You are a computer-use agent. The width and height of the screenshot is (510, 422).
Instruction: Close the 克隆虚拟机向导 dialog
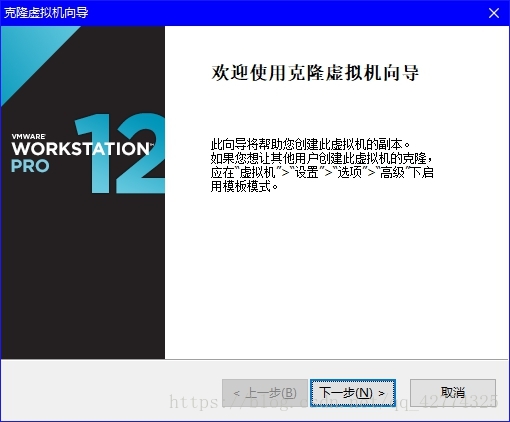pos(494,13)
